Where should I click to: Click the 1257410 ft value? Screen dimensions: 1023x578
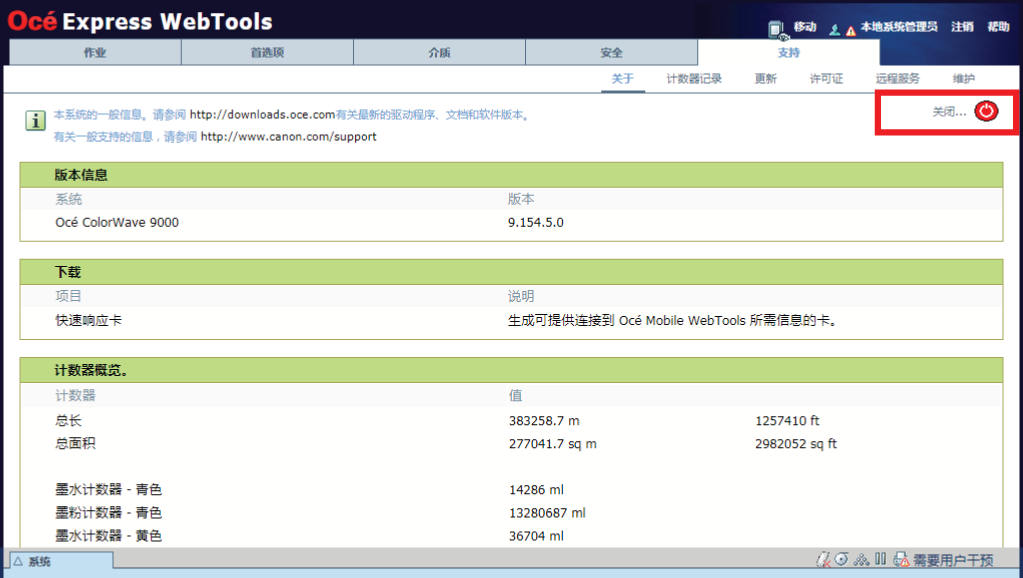787,421
